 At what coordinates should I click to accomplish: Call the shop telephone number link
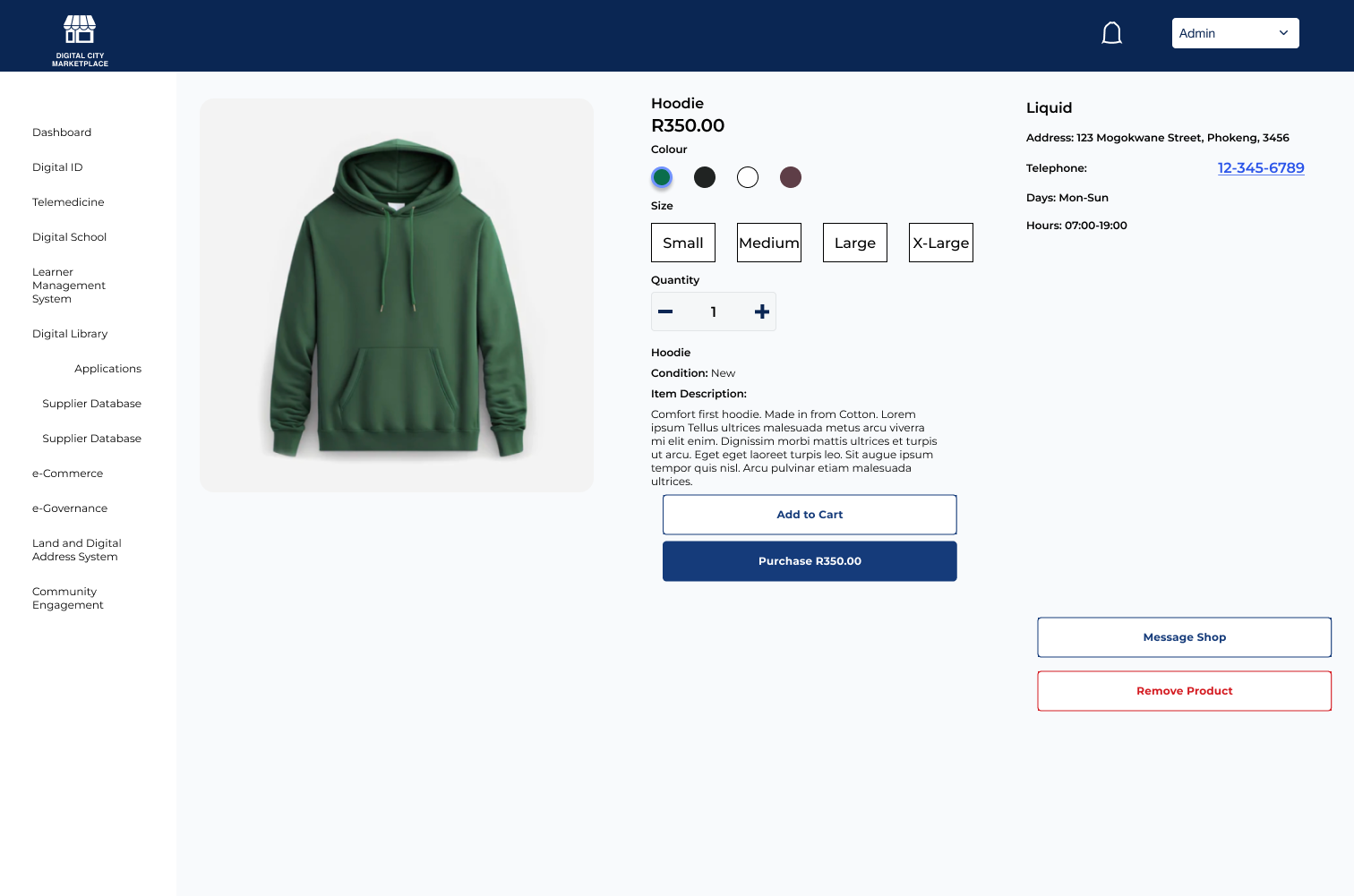click(1261, 168)
